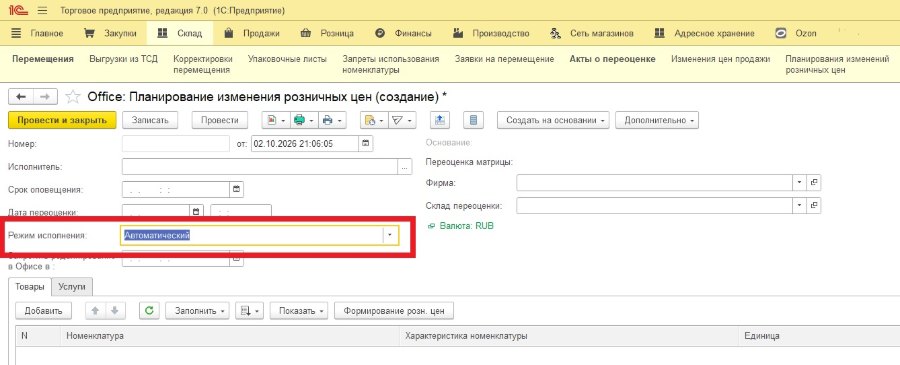
Task: Refresh the table with green arrow icon
Action: tap(149, 310)
